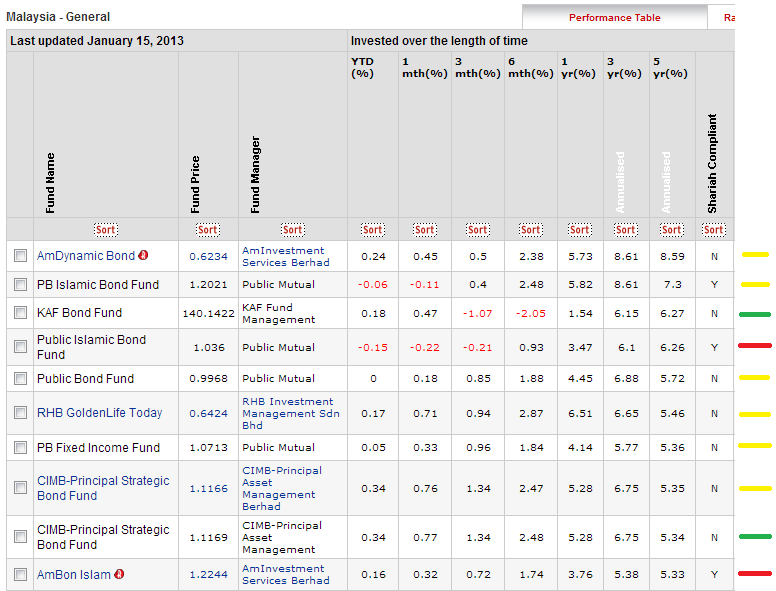Tick the checkbox for AmDynamic Bond
776x591 pixels.
[x=20, y=256]
